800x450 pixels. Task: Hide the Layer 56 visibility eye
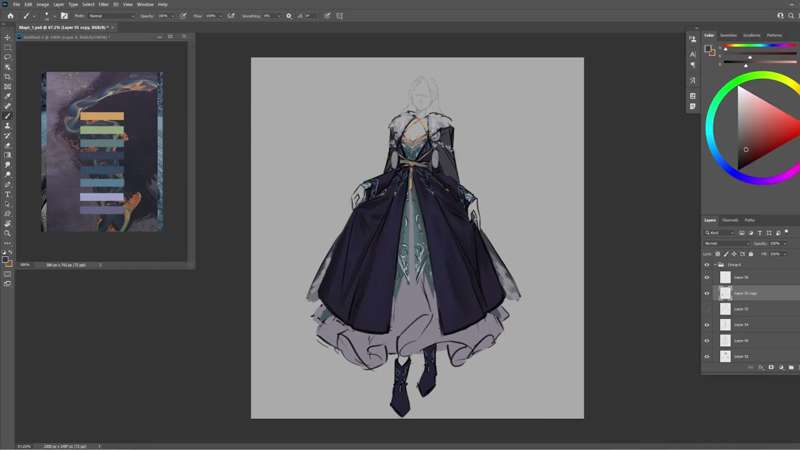[707, 278]
